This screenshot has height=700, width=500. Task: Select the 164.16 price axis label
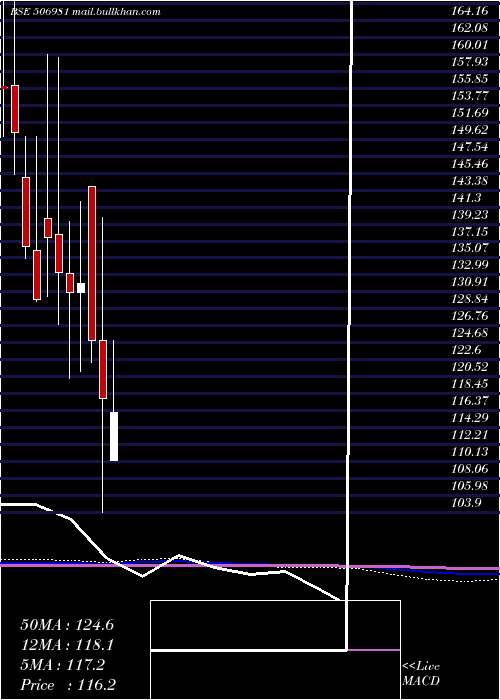pyautogui.click(x=469, y=11)
